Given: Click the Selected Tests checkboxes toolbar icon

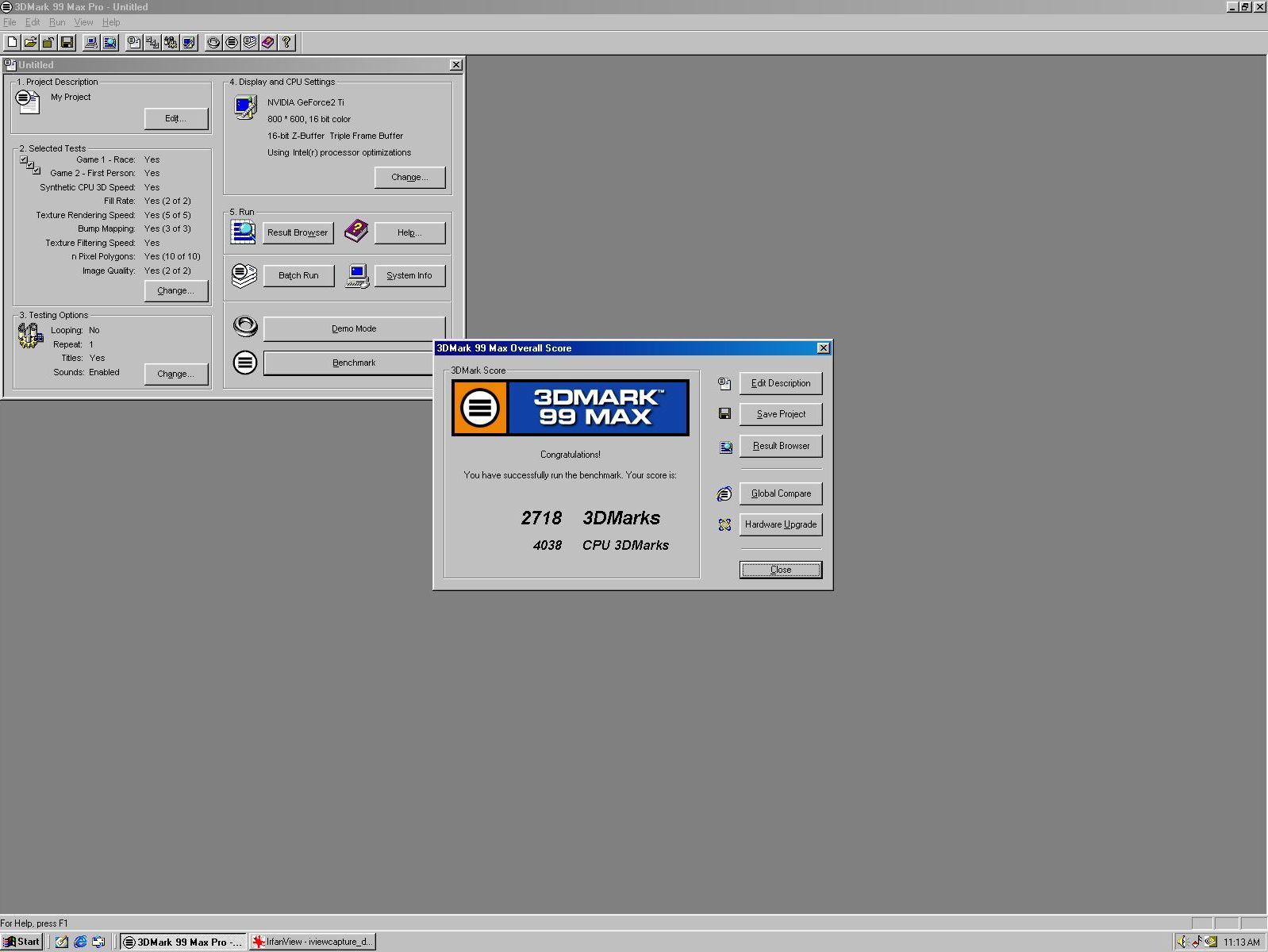Looking at the screenshot, I should point(152,42).
